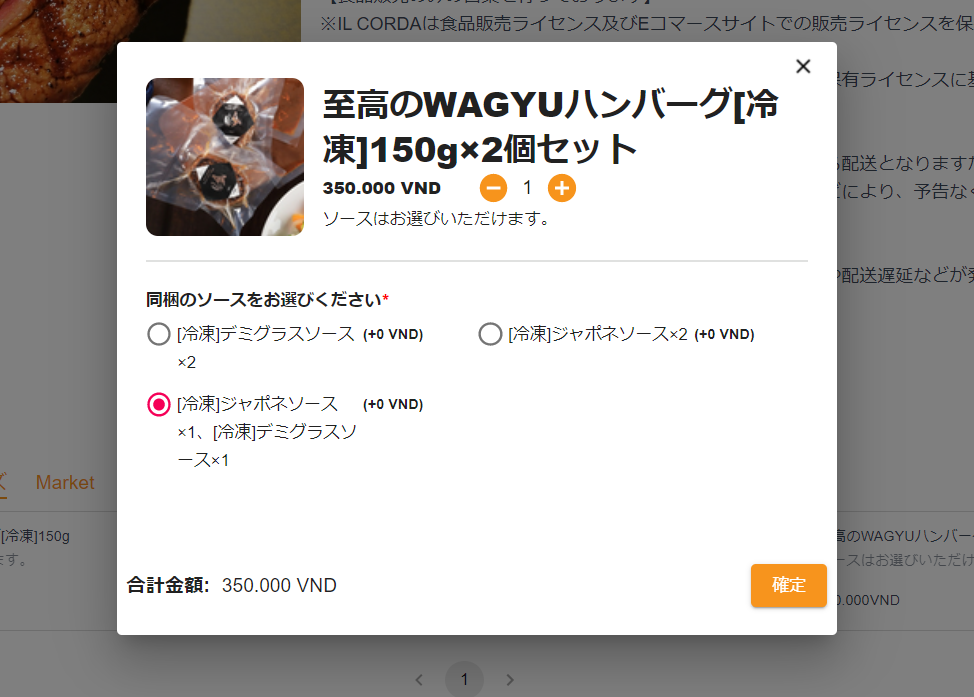Viewport: 974px width, 697px height.
Task: Click the 合計金額 350.000 VND total
Action: pos(232,585)
